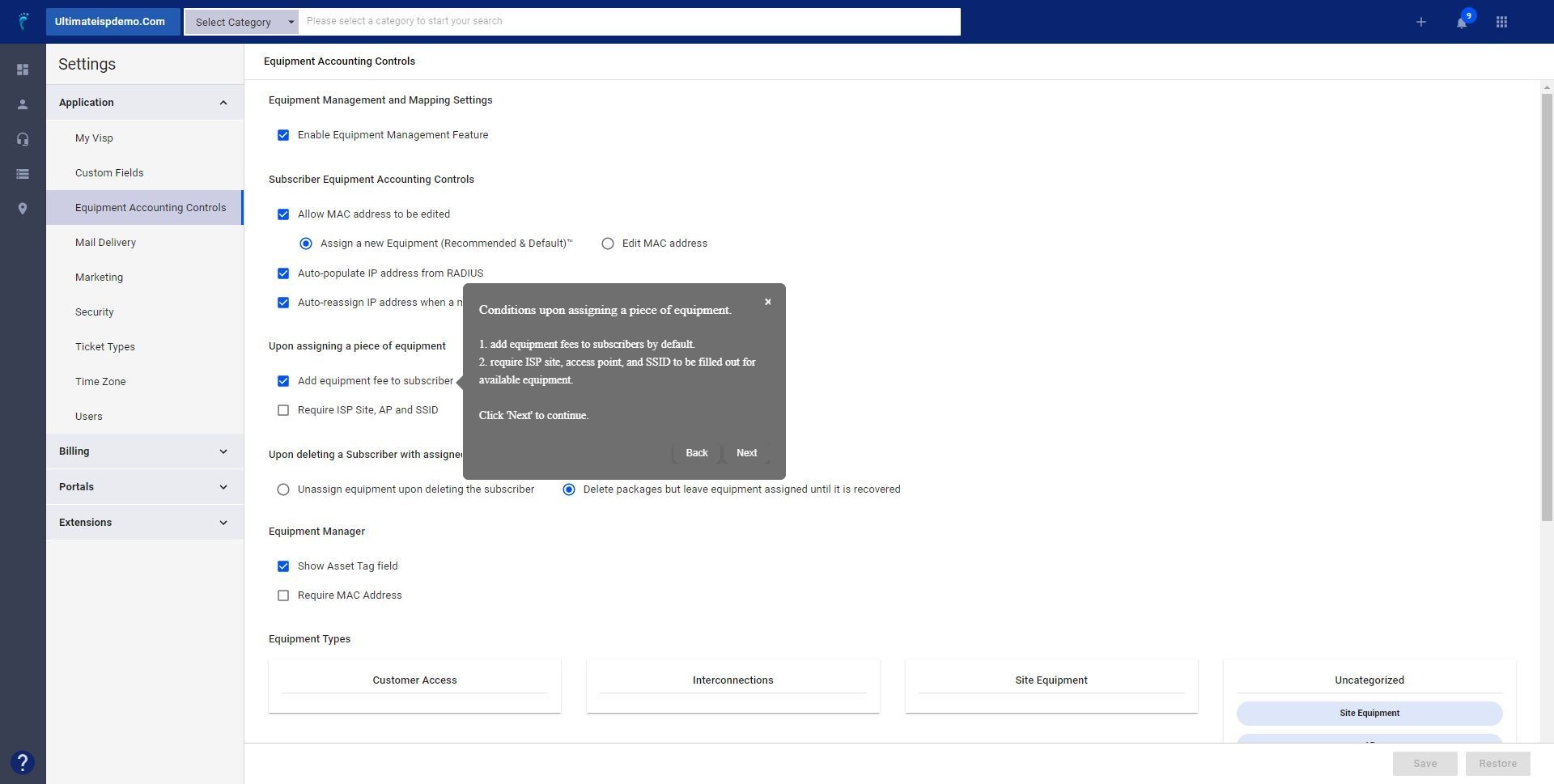This screenshot has height=784, width=1554.
Task: Toggle Allow MAC address to be edited
Action: pos(283,214)
